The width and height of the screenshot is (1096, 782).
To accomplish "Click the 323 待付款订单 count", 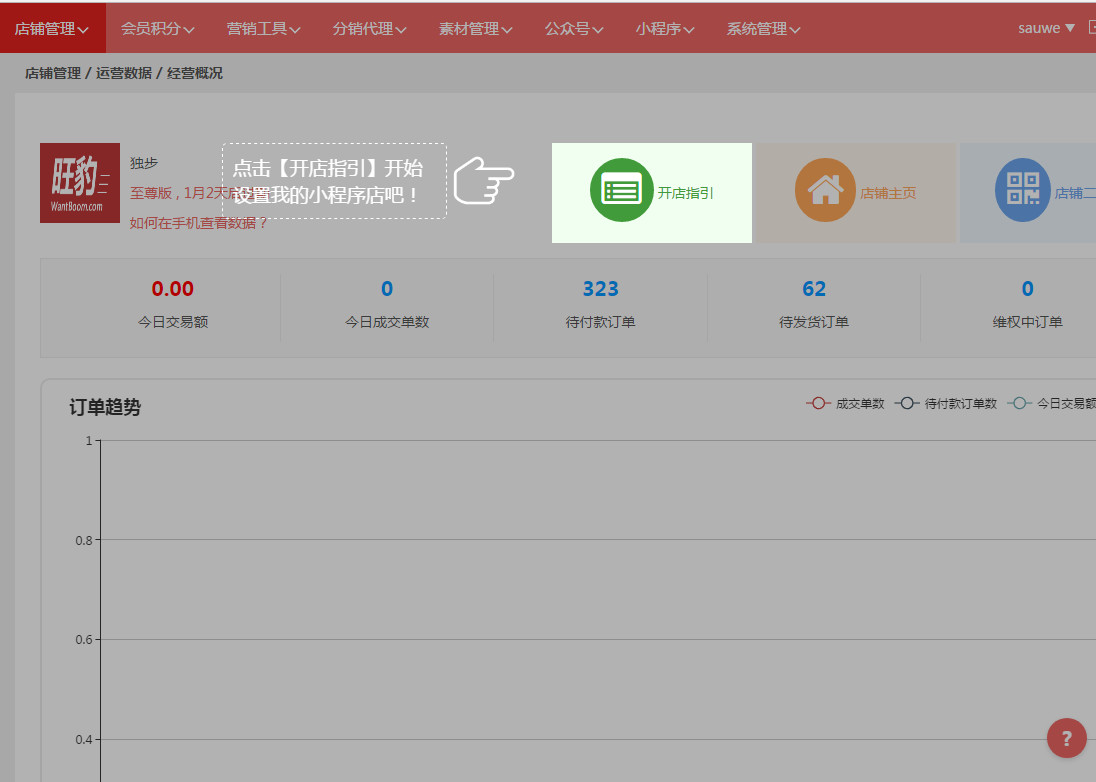I will click(601, 289).
